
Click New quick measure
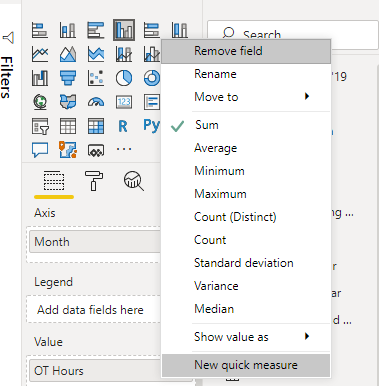pos(246,365)
